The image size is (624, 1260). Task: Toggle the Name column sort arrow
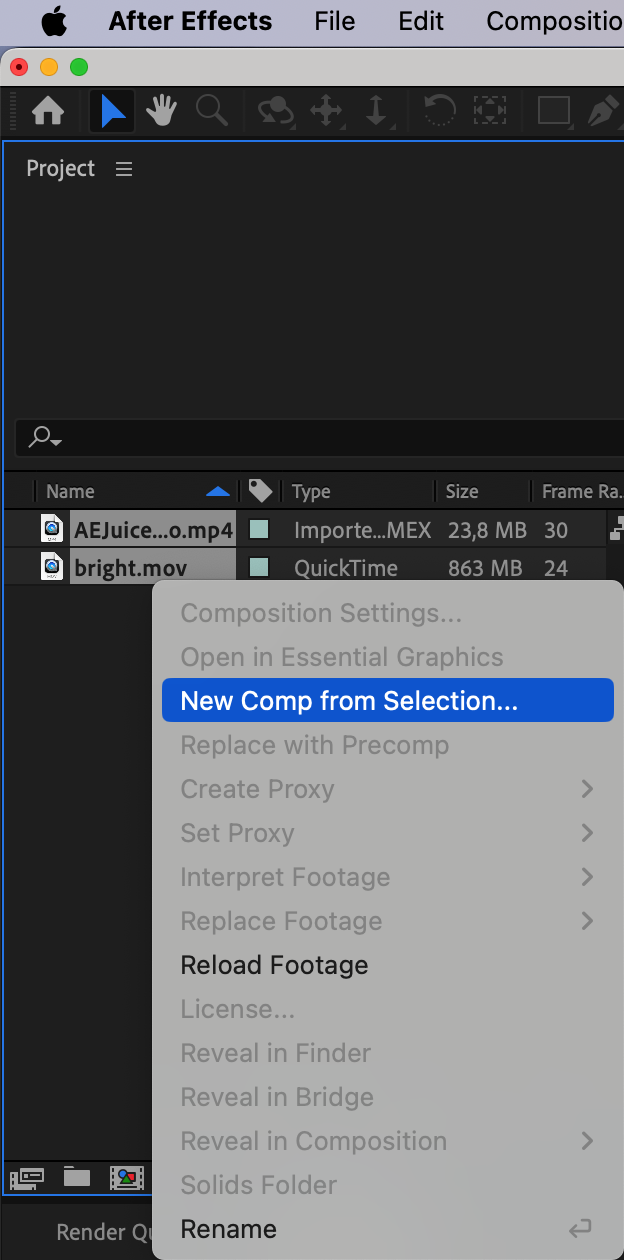217,491
